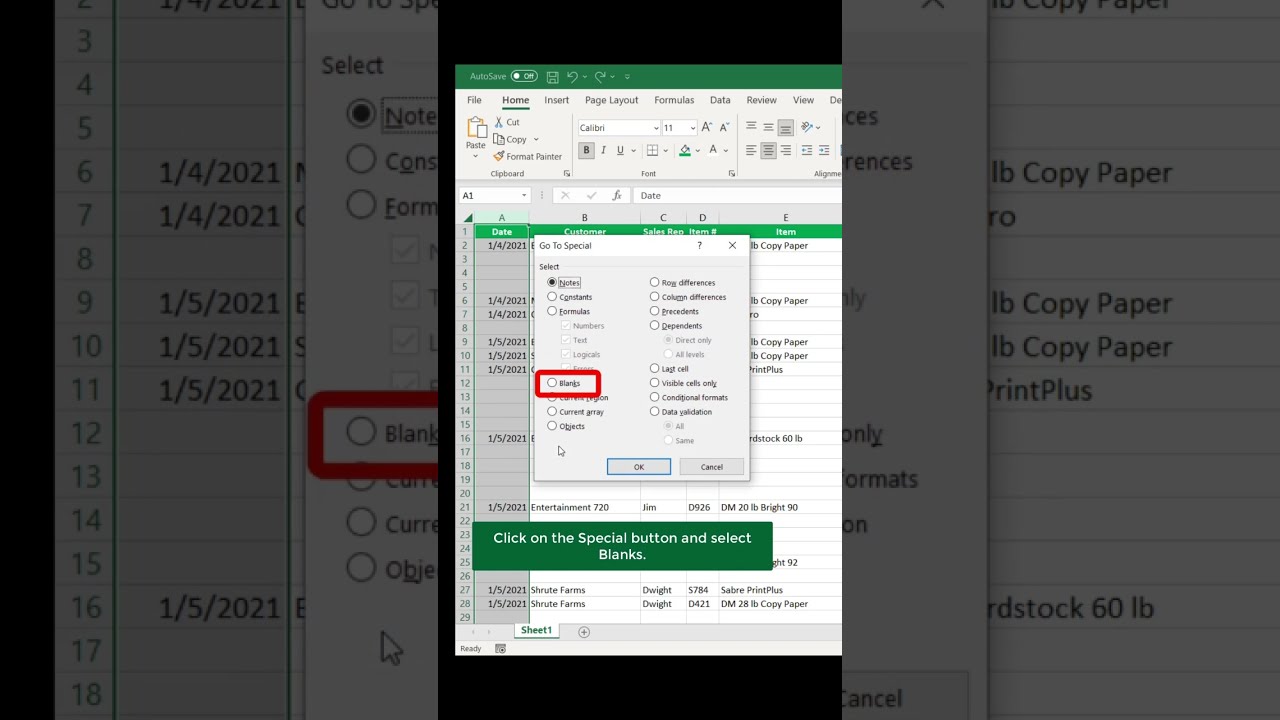Image resolution: width=1280 pixels, height=720 pixels.
Task: Apply the green fill color swatch
Action: point(685,151)
